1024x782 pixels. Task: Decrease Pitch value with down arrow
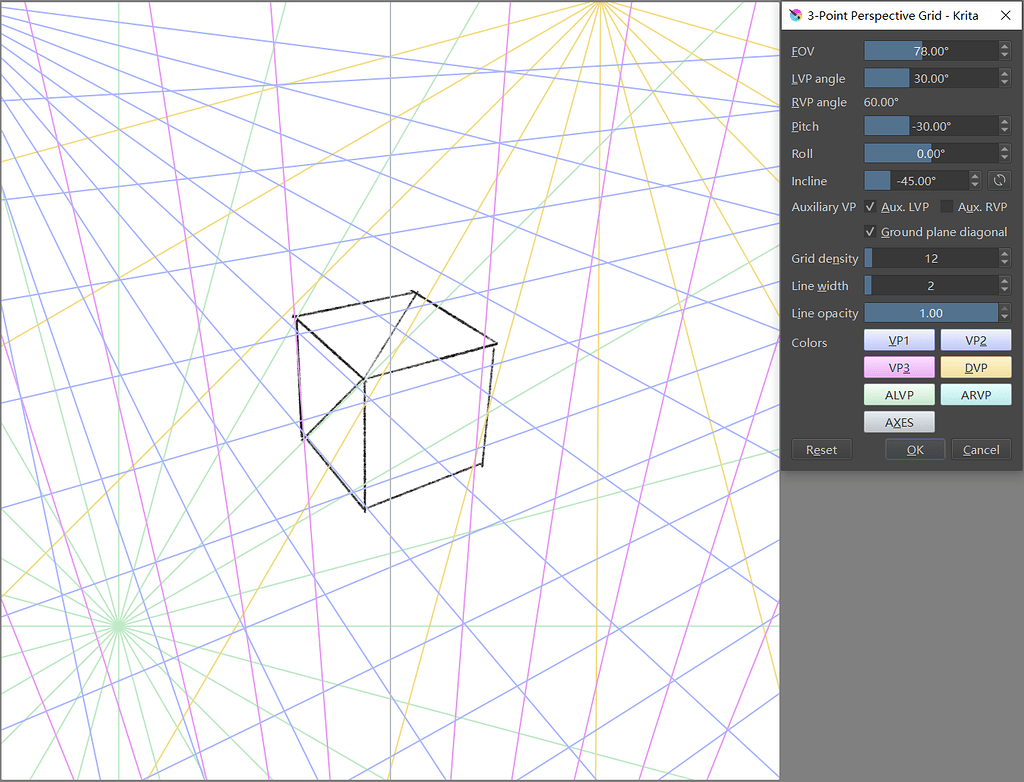tap(1004, 131)
